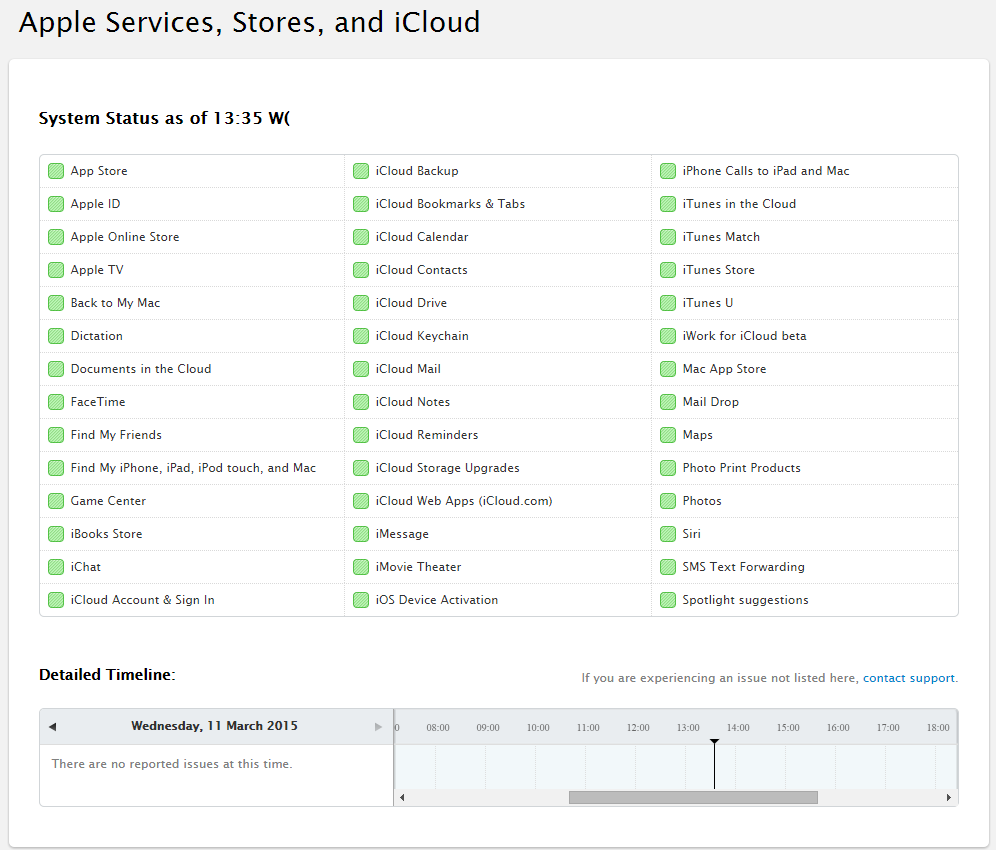Click the current time marker on timeline

point(715,764)
